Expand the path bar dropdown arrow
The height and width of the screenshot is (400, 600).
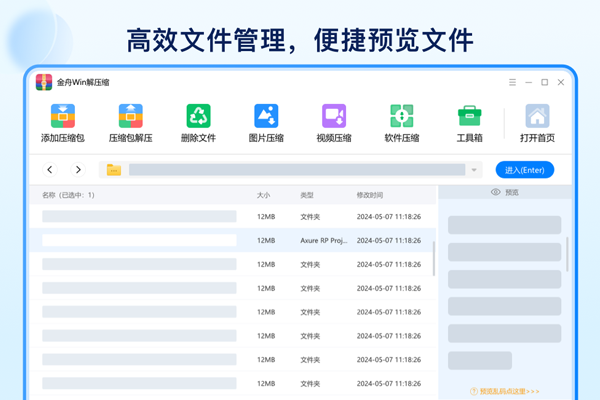[474, 170]
